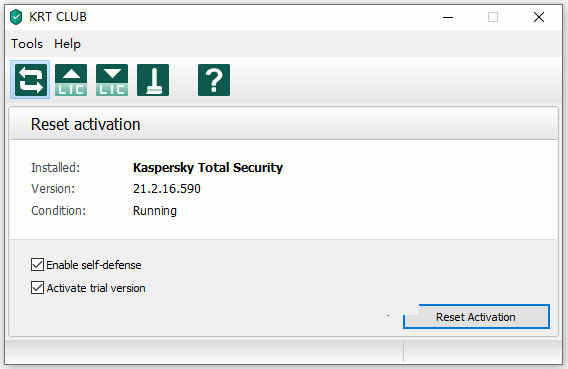Click the empty status bar at bottom

(x=205, y=351)
